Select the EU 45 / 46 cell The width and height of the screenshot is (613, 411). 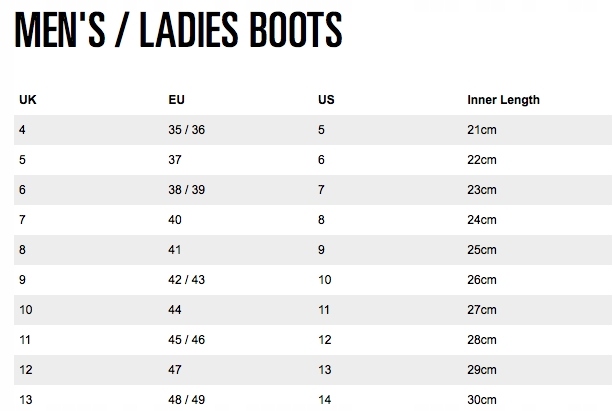click(186, 340)
